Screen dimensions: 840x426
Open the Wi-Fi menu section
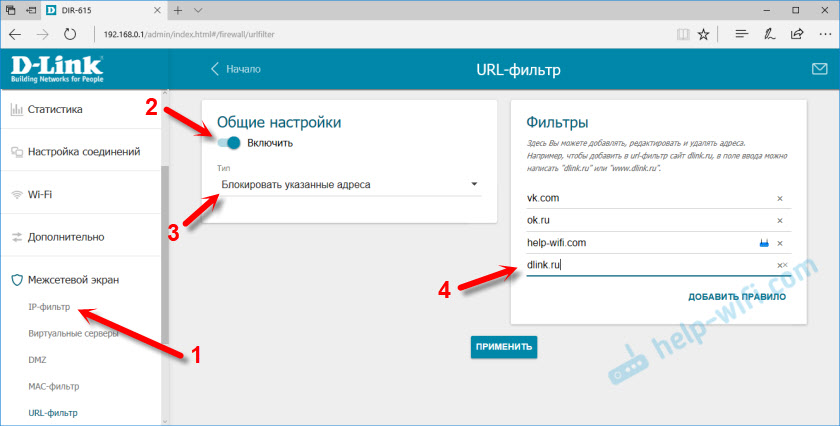[81, 194]
